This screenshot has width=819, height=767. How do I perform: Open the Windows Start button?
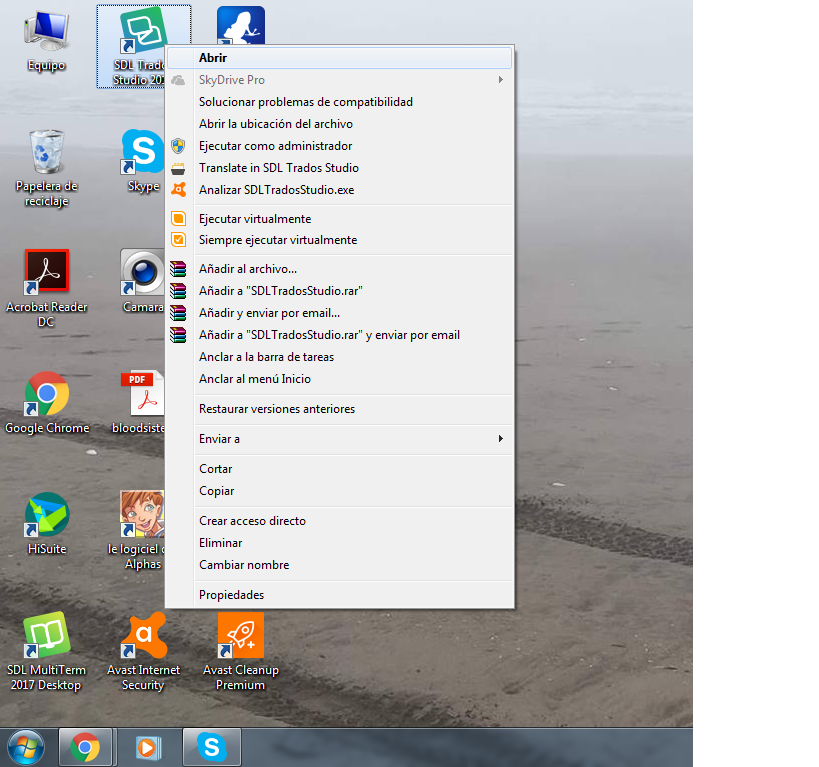[x=26, y=748]
